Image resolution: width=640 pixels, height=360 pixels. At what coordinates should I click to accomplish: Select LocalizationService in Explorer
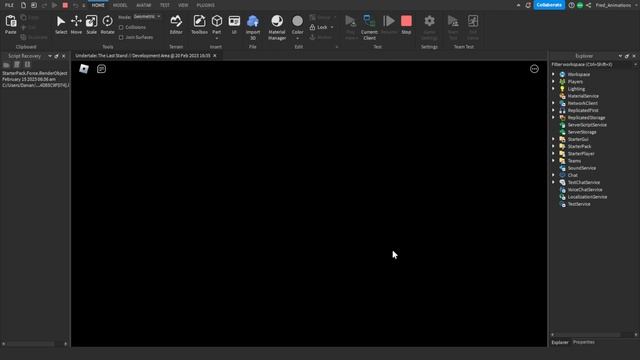[587, 197]
